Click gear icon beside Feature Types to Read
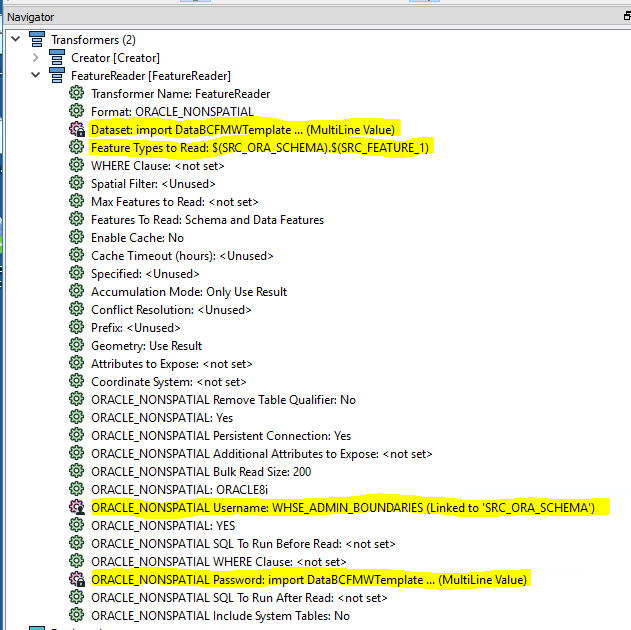Viewport: 631px width, 630px height. [x=76, y=147]
